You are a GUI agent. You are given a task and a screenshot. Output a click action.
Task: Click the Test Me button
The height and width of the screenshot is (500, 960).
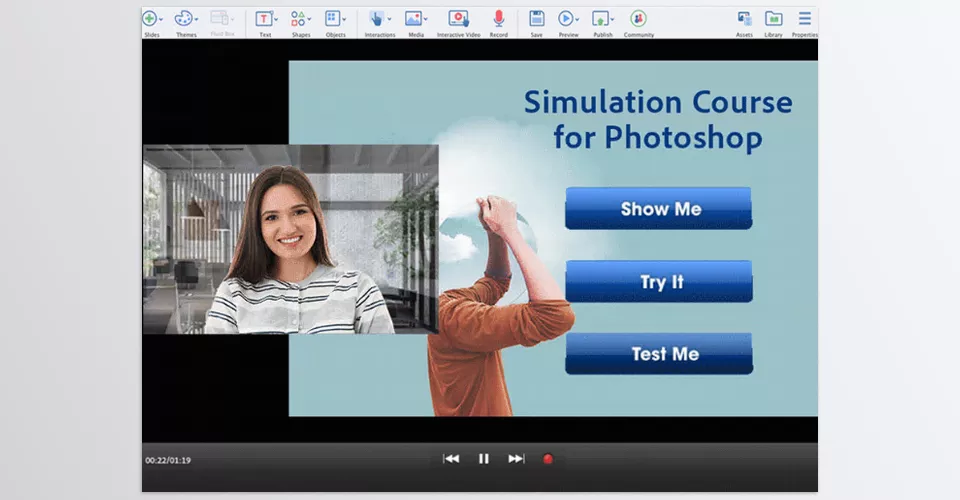click(659, 354)
